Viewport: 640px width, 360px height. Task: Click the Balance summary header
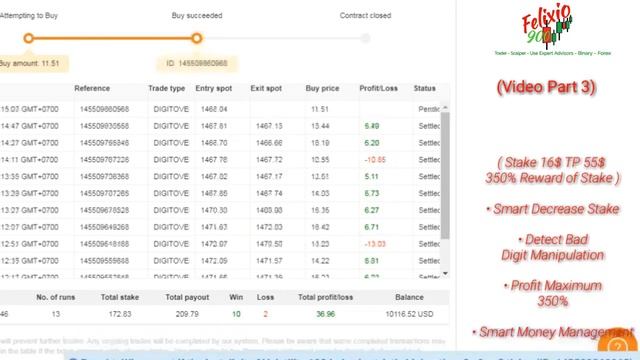409,298
